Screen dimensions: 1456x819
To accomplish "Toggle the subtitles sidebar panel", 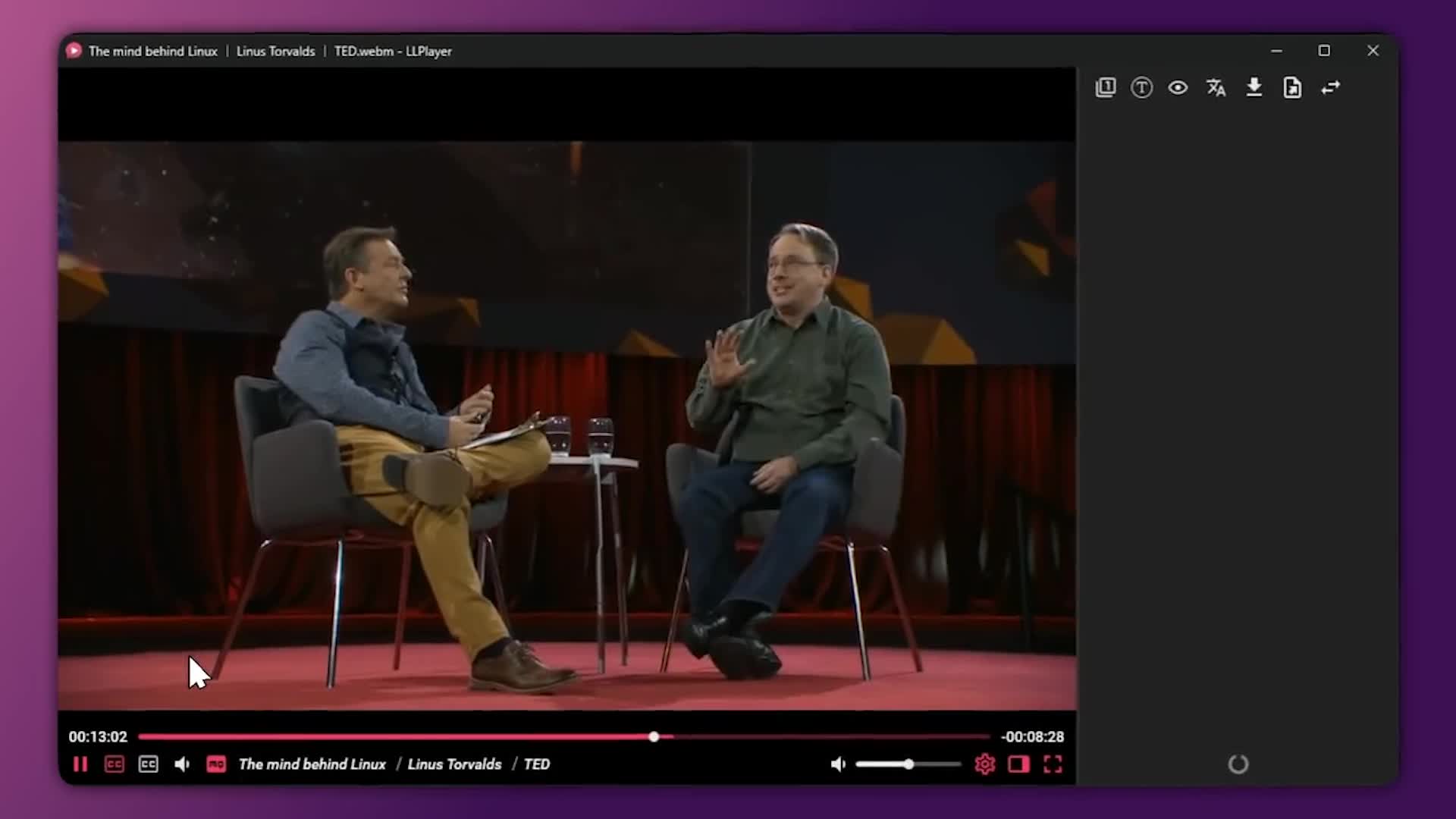I will pos(1018,764).
